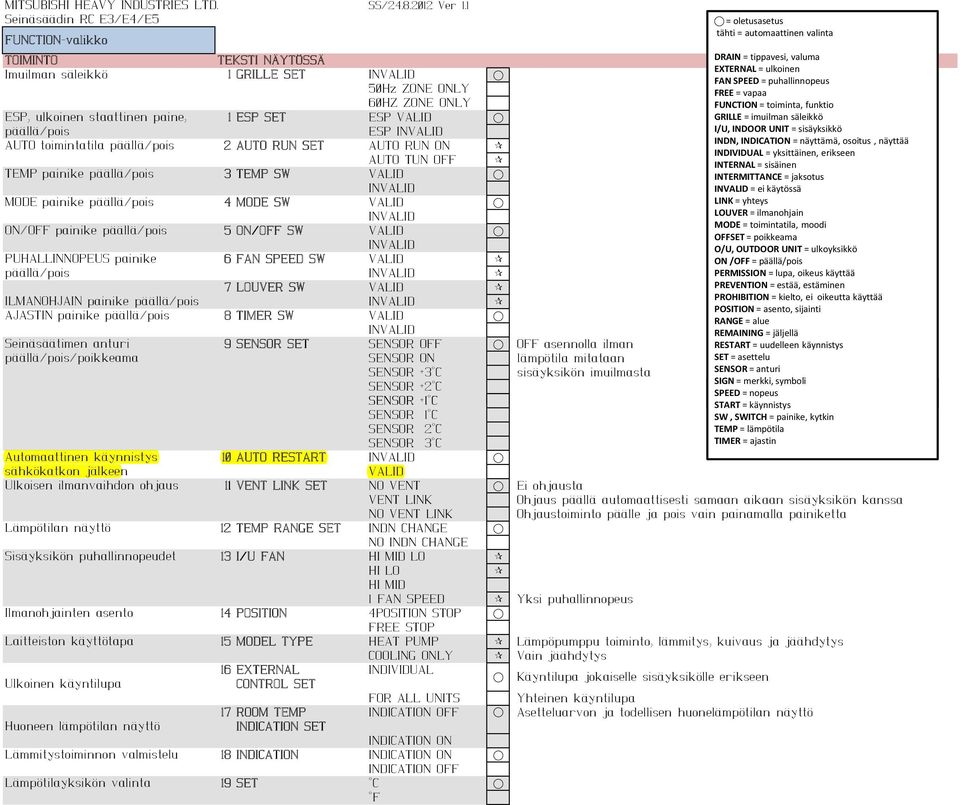Click the highlighted 10 AUTO RESTART entry

click(x=273, y=457)
